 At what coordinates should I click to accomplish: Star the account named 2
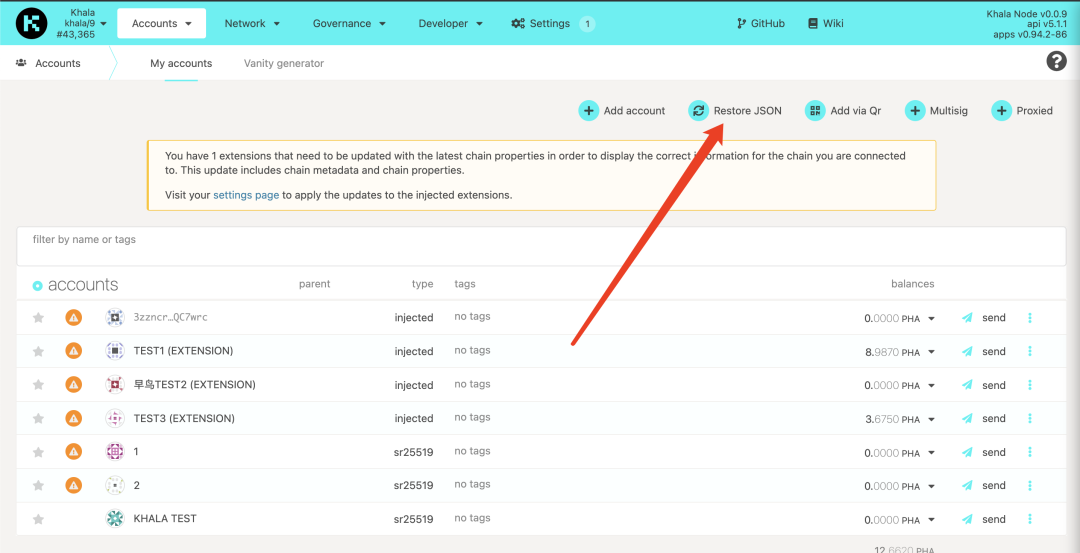coord(38,486)
